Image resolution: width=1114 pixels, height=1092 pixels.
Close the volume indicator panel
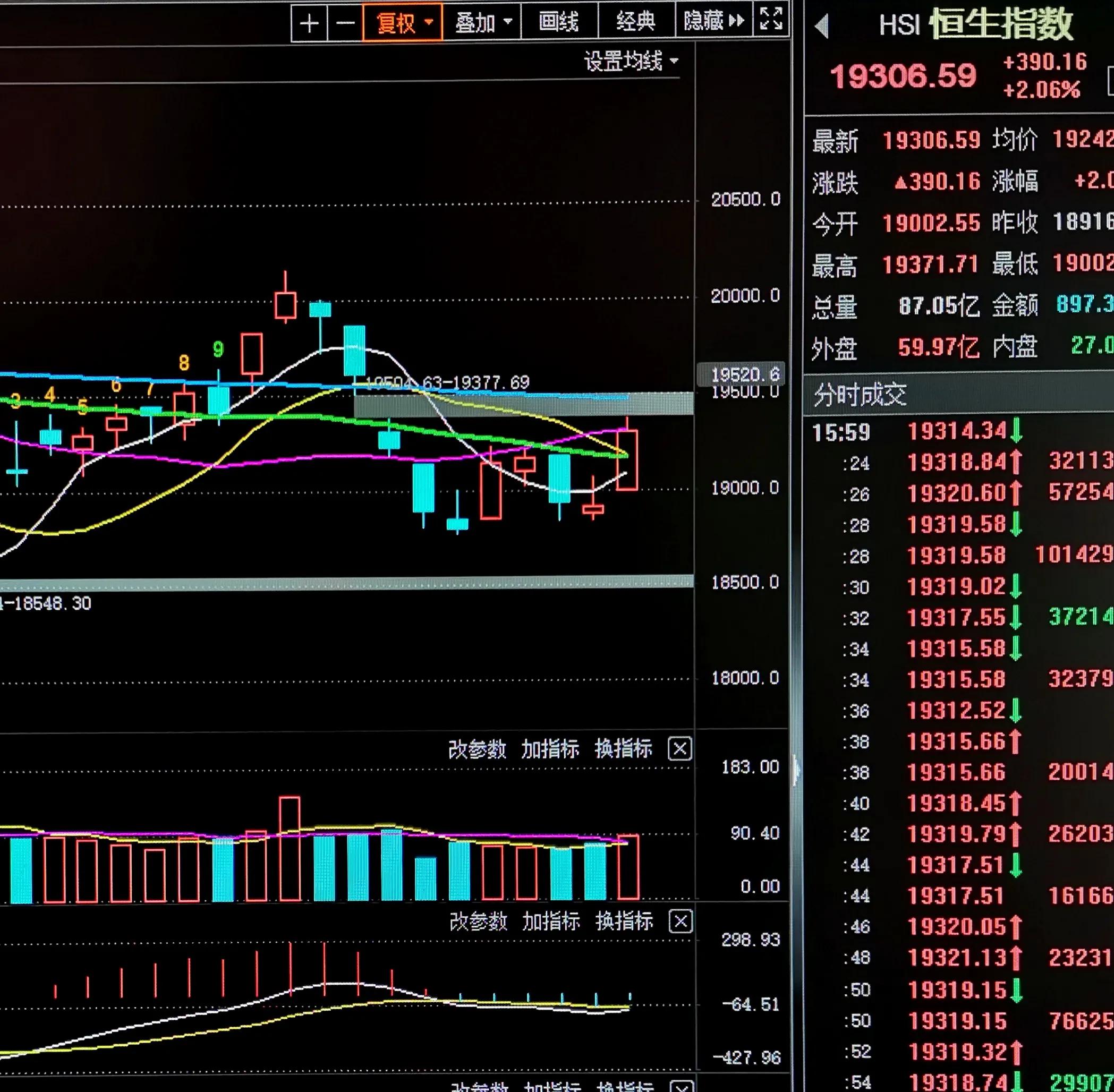click(680, 748)
